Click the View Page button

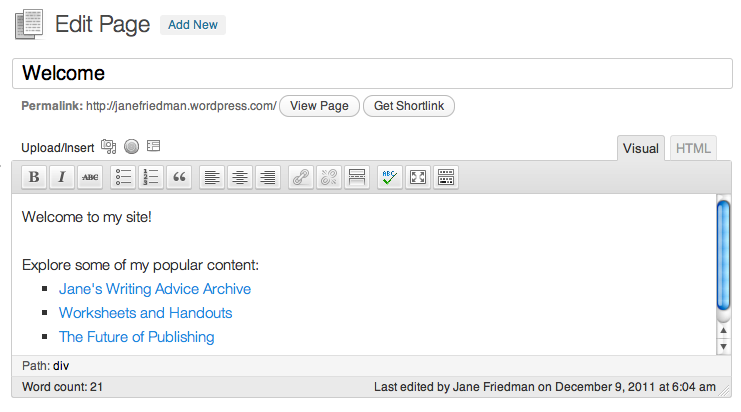[319, 106]
